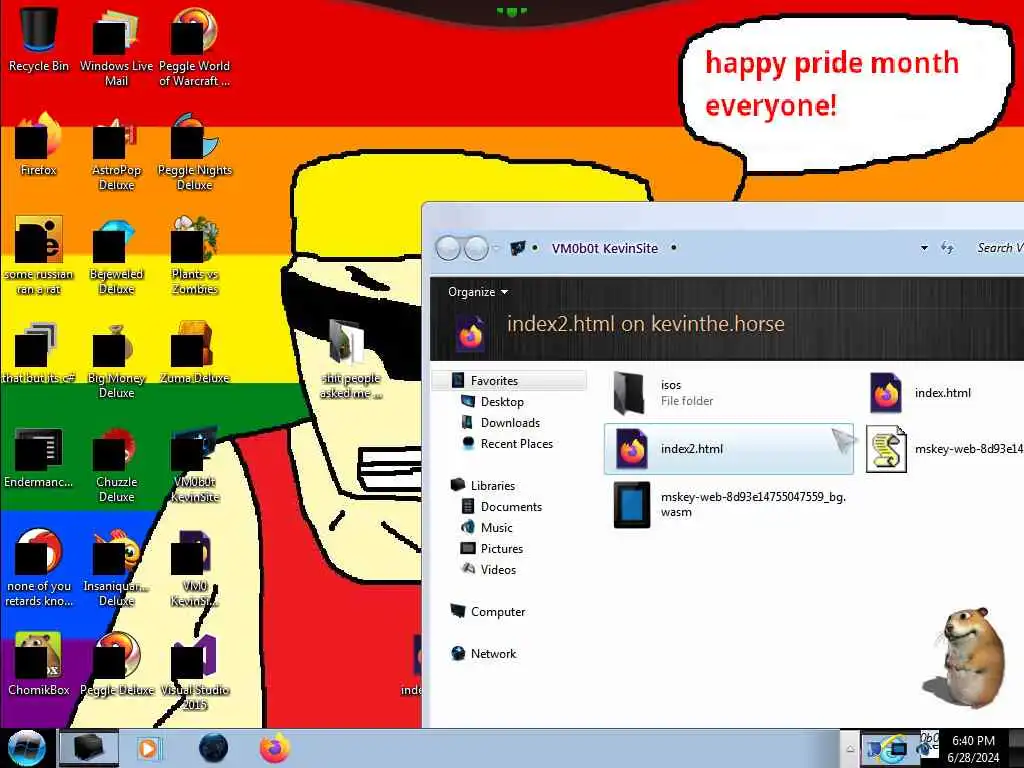Select the Endermanc... desktop icon
Viewport: 1024px width, 768px height.
tap(39, 457)
